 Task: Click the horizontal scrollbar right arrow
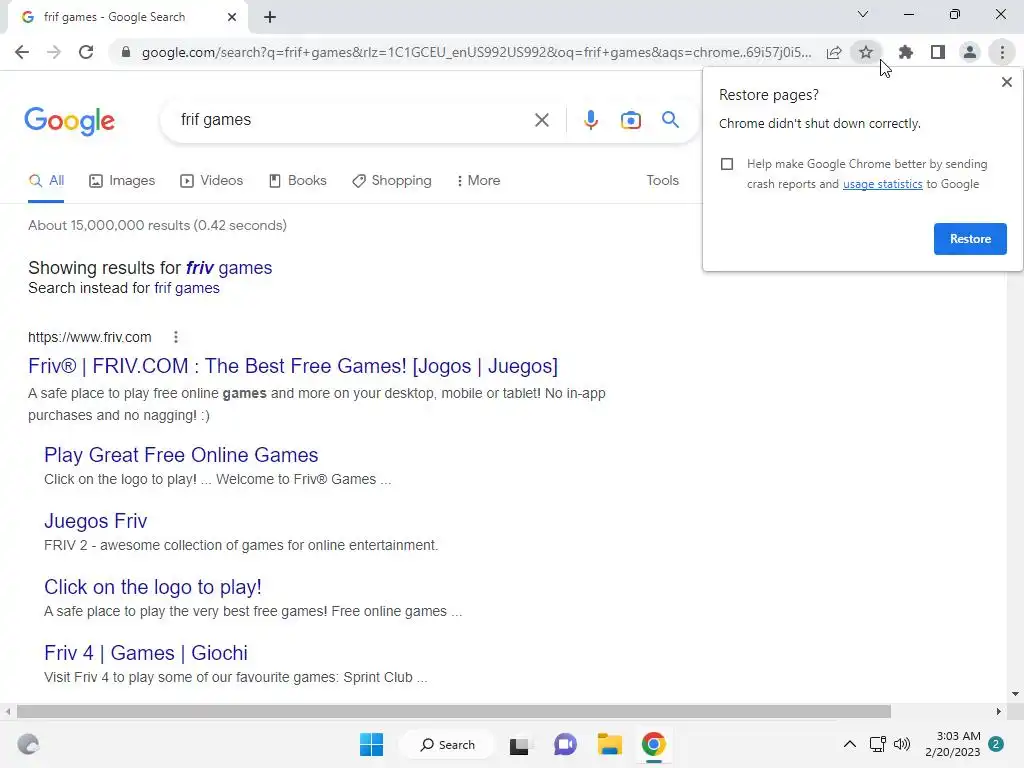999,711
